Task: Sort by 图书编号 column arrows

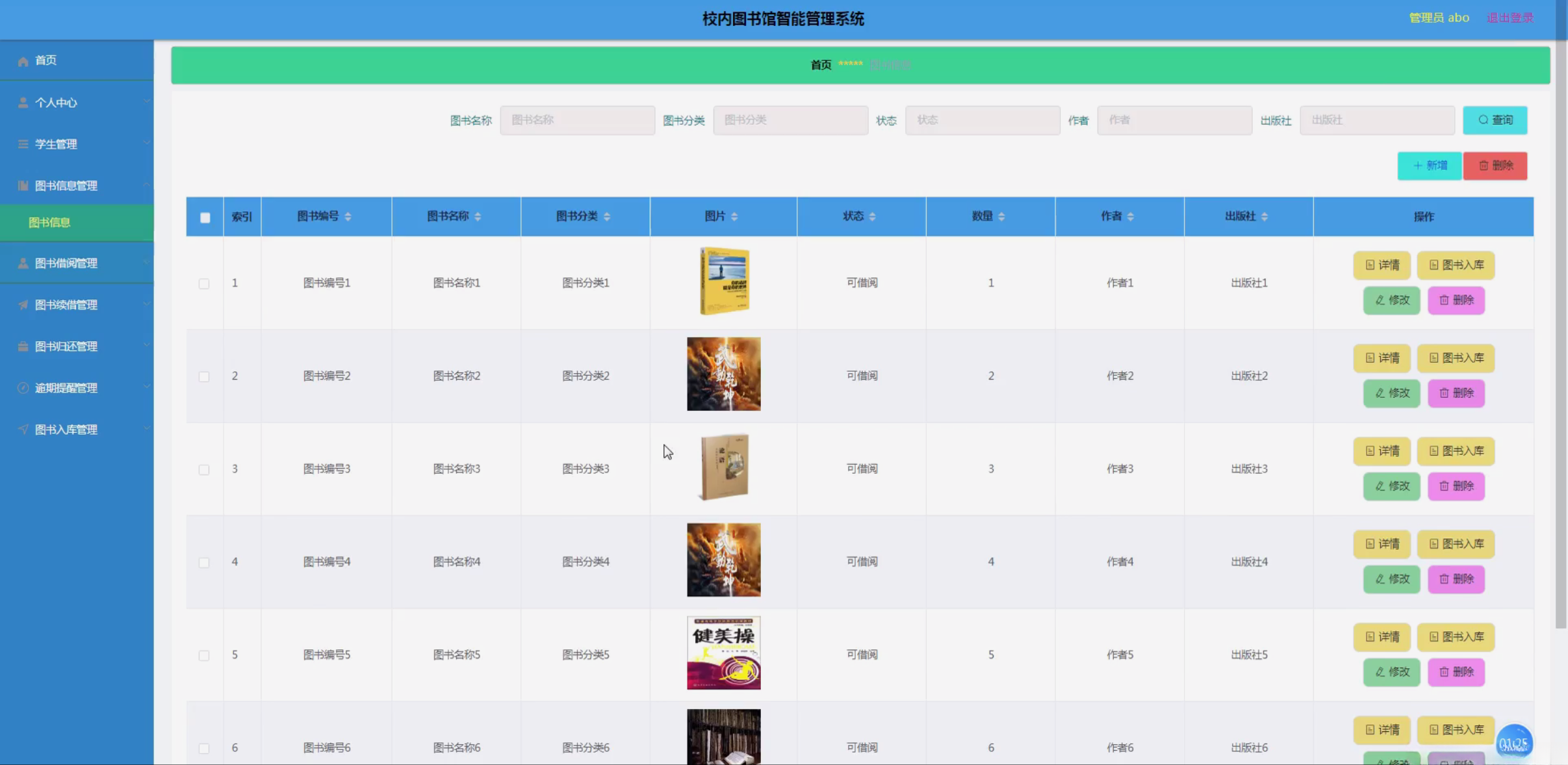Action: [348, 216]
